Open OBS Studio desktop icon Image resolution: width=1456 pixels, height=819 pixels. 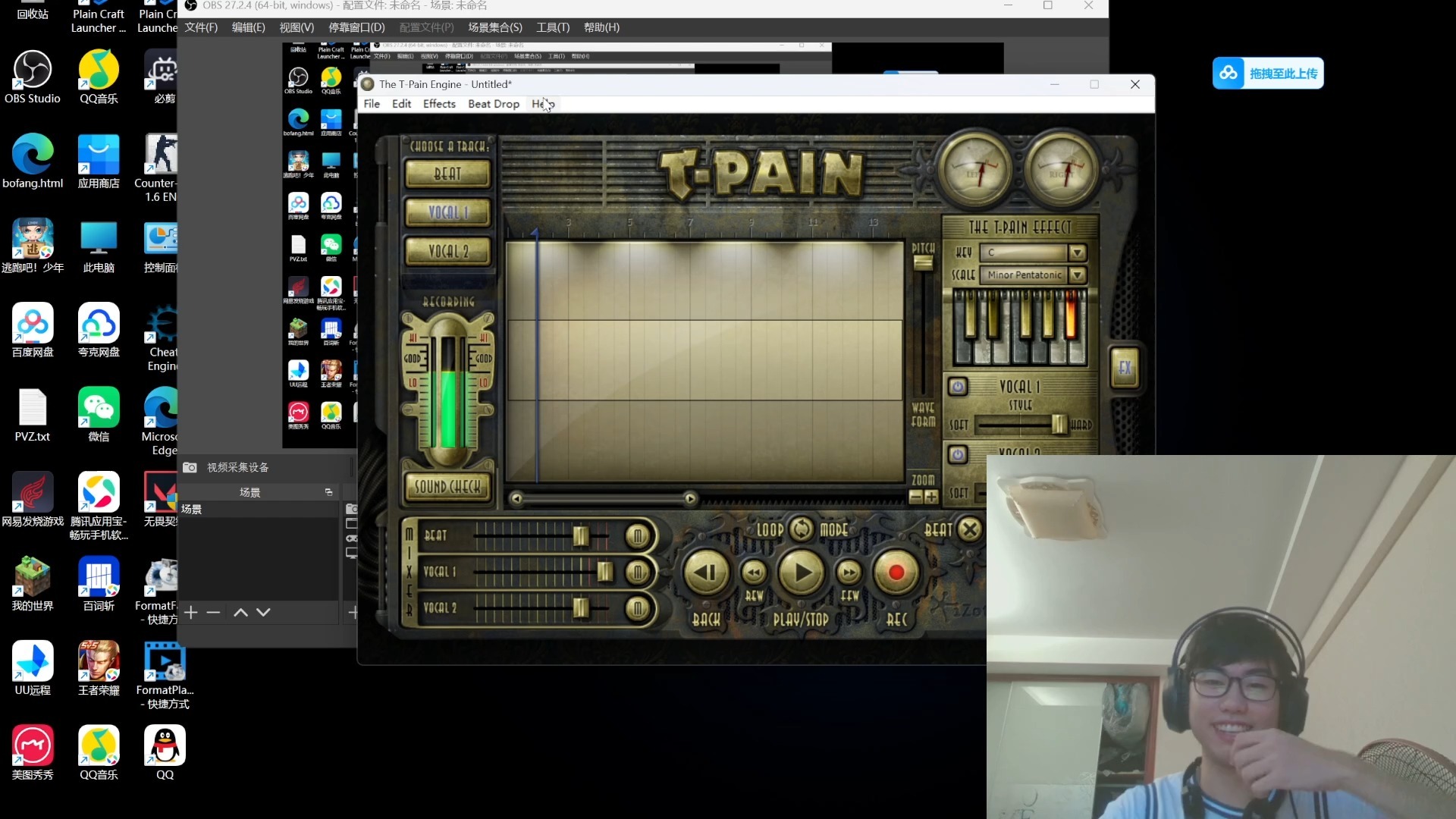pyautogui.click(x=33, y=77)
